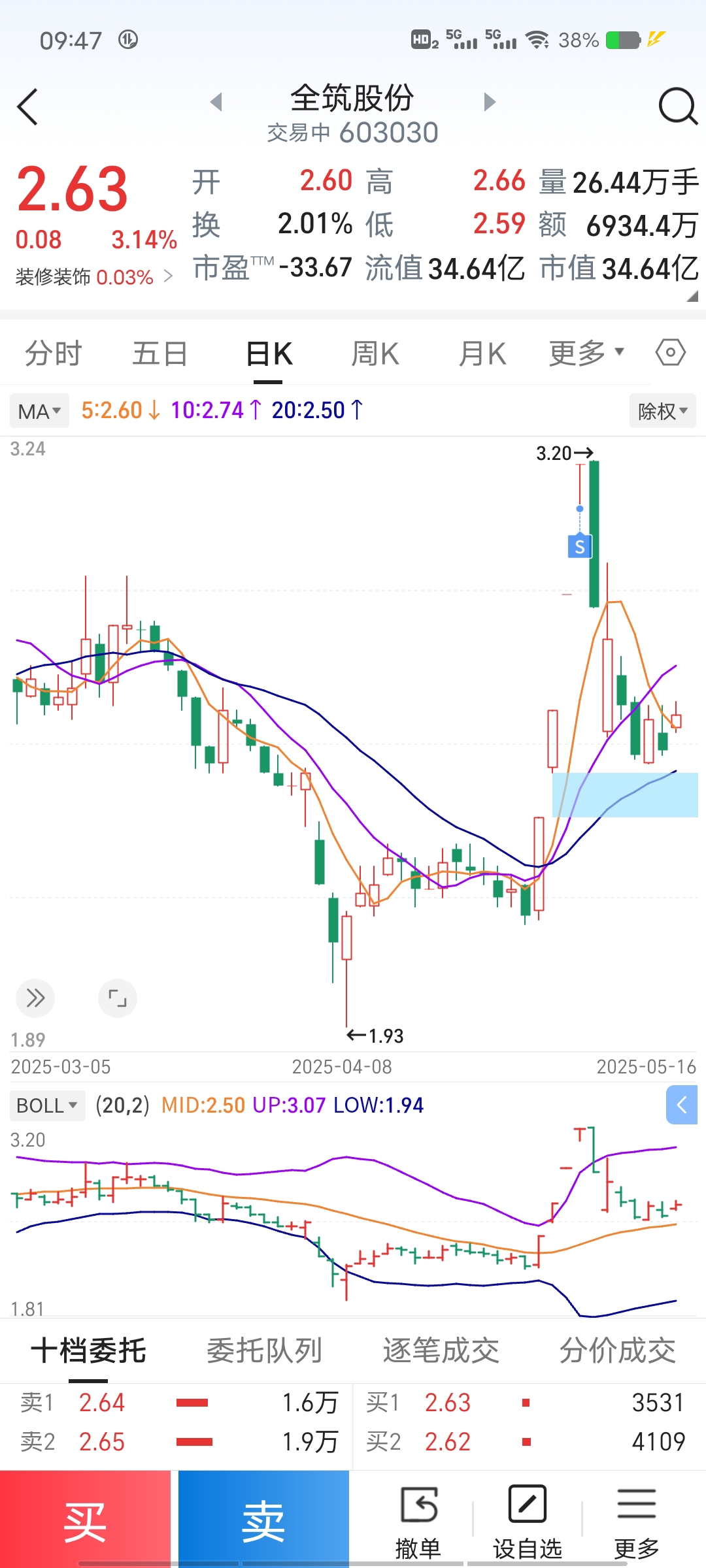Open chart settings hexagon icon
706x1568 pixels.
click(670, 353)
